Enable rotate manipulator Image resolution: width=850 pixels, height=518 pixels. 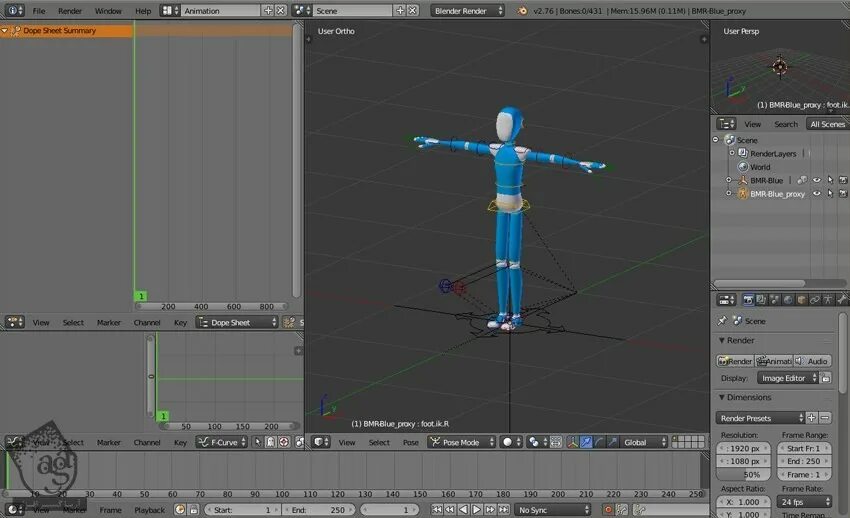(x=599, y=442)
